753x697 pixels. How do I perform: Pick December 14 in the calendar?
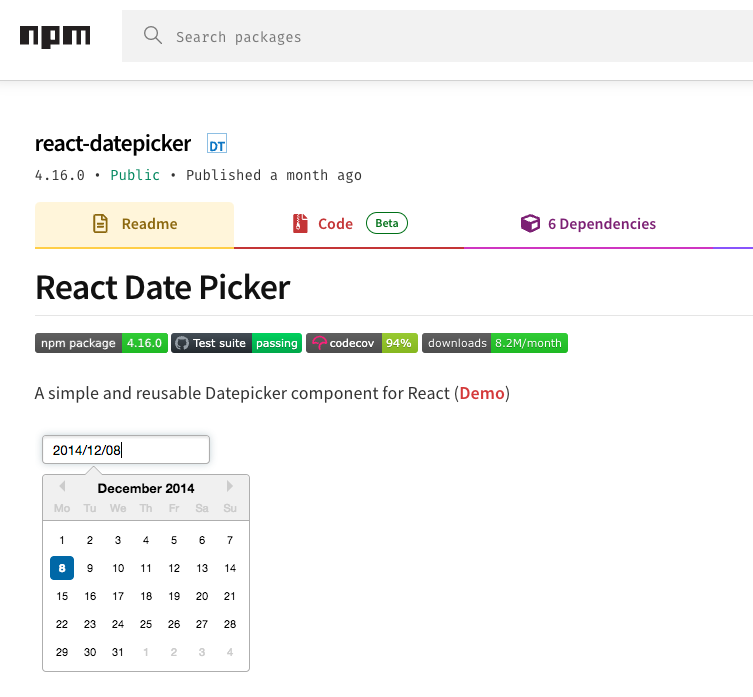point(230,568)
